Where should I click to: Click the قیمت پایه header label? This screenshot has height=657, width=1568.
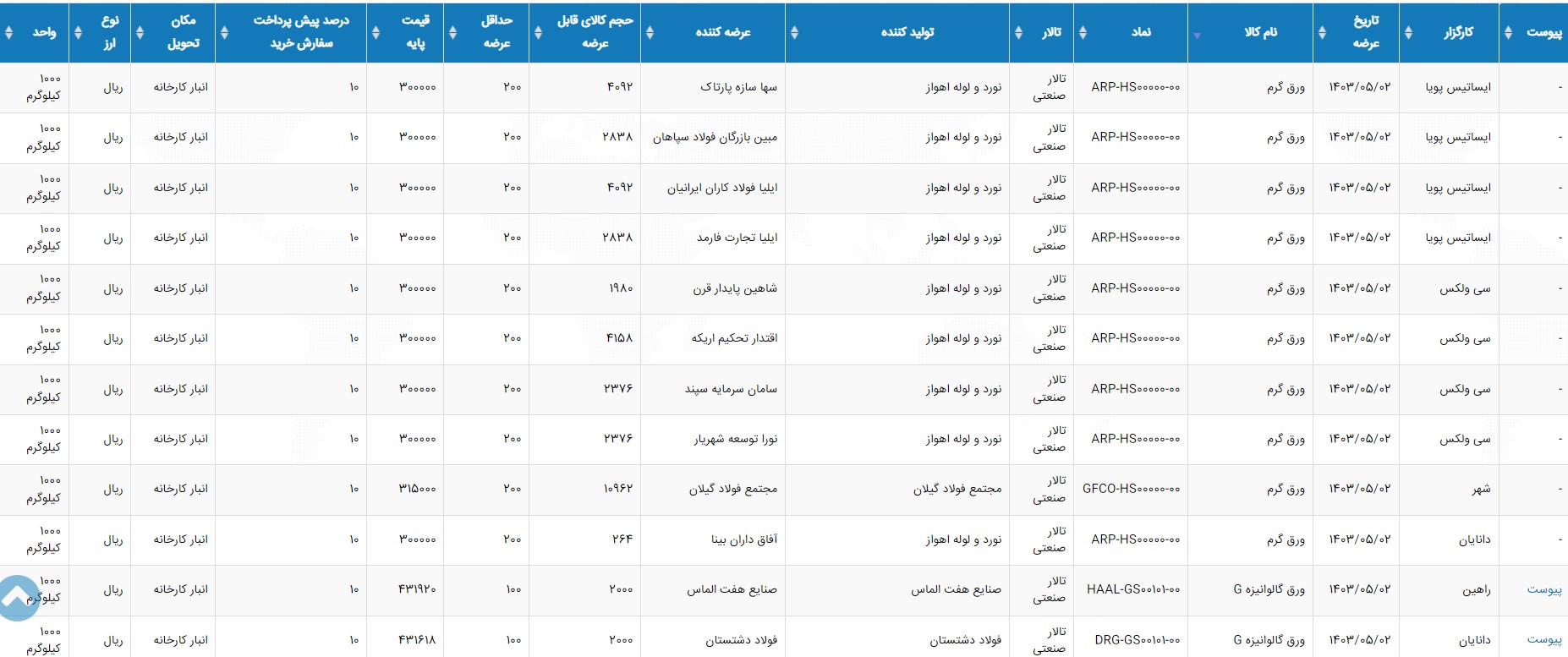[415, 32]
